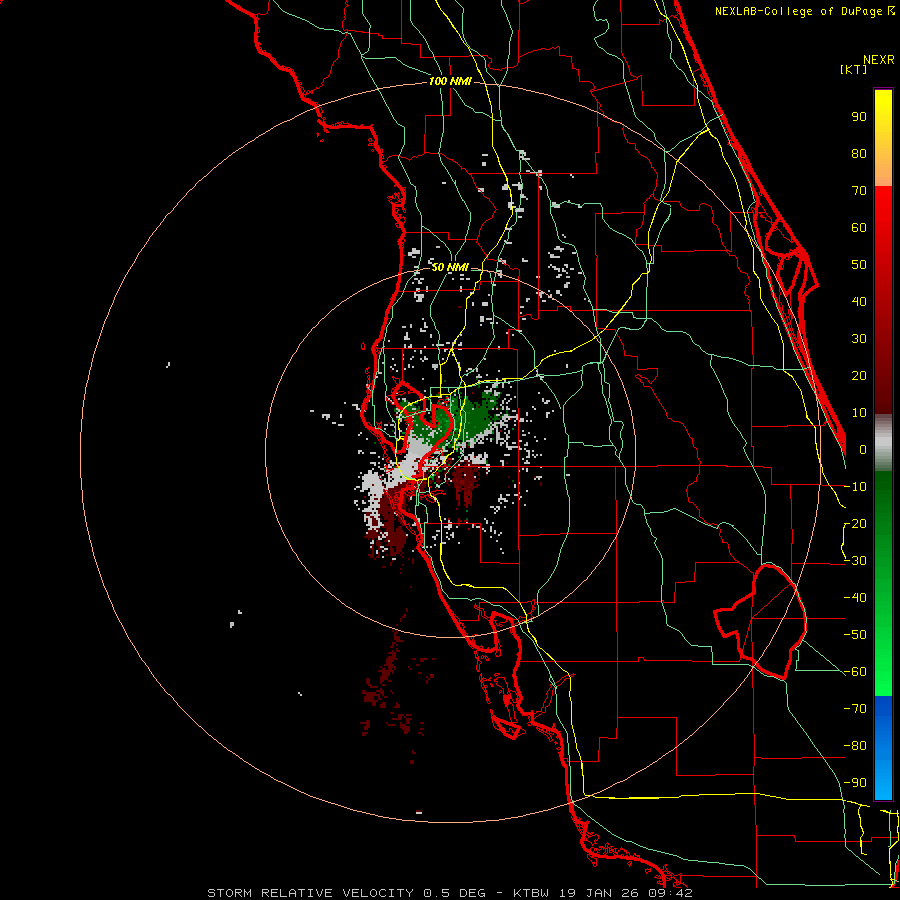Click the -30 knot scale value
Viewport: 900px width, 900px height.
click(855, 561)
